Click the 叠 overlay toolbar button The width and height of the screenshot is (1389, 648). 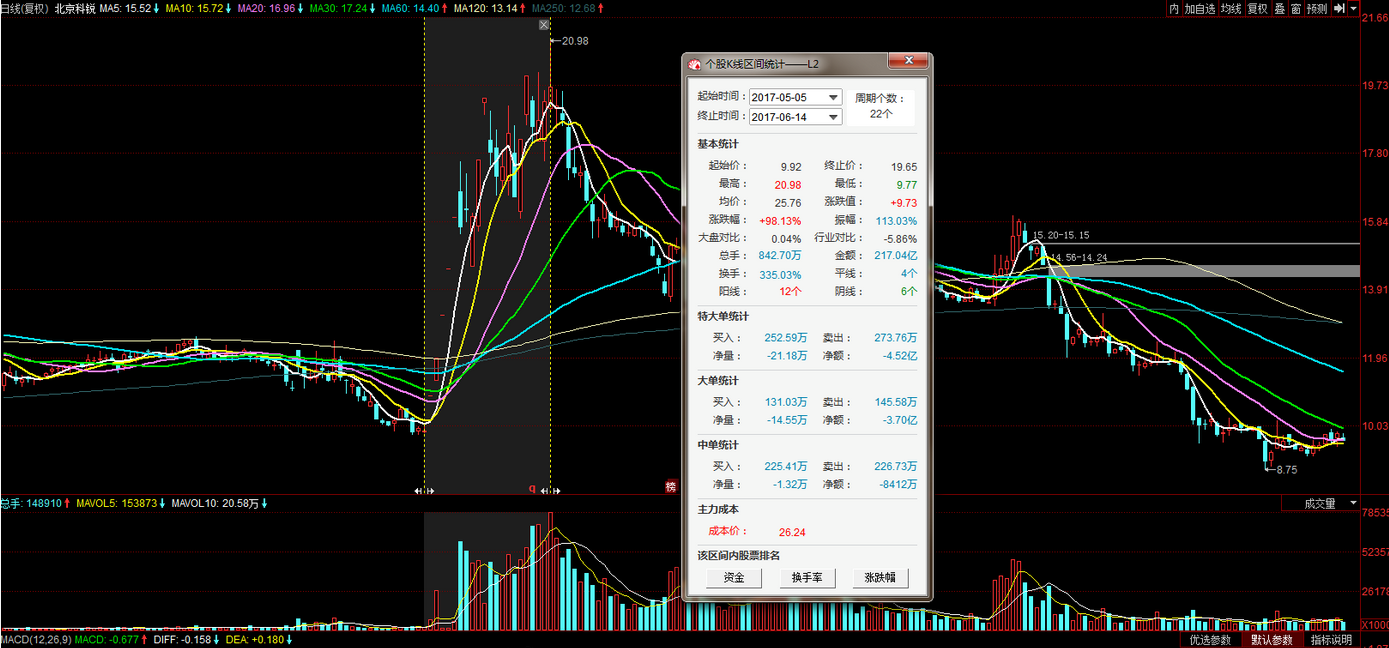coord(1279,8)
